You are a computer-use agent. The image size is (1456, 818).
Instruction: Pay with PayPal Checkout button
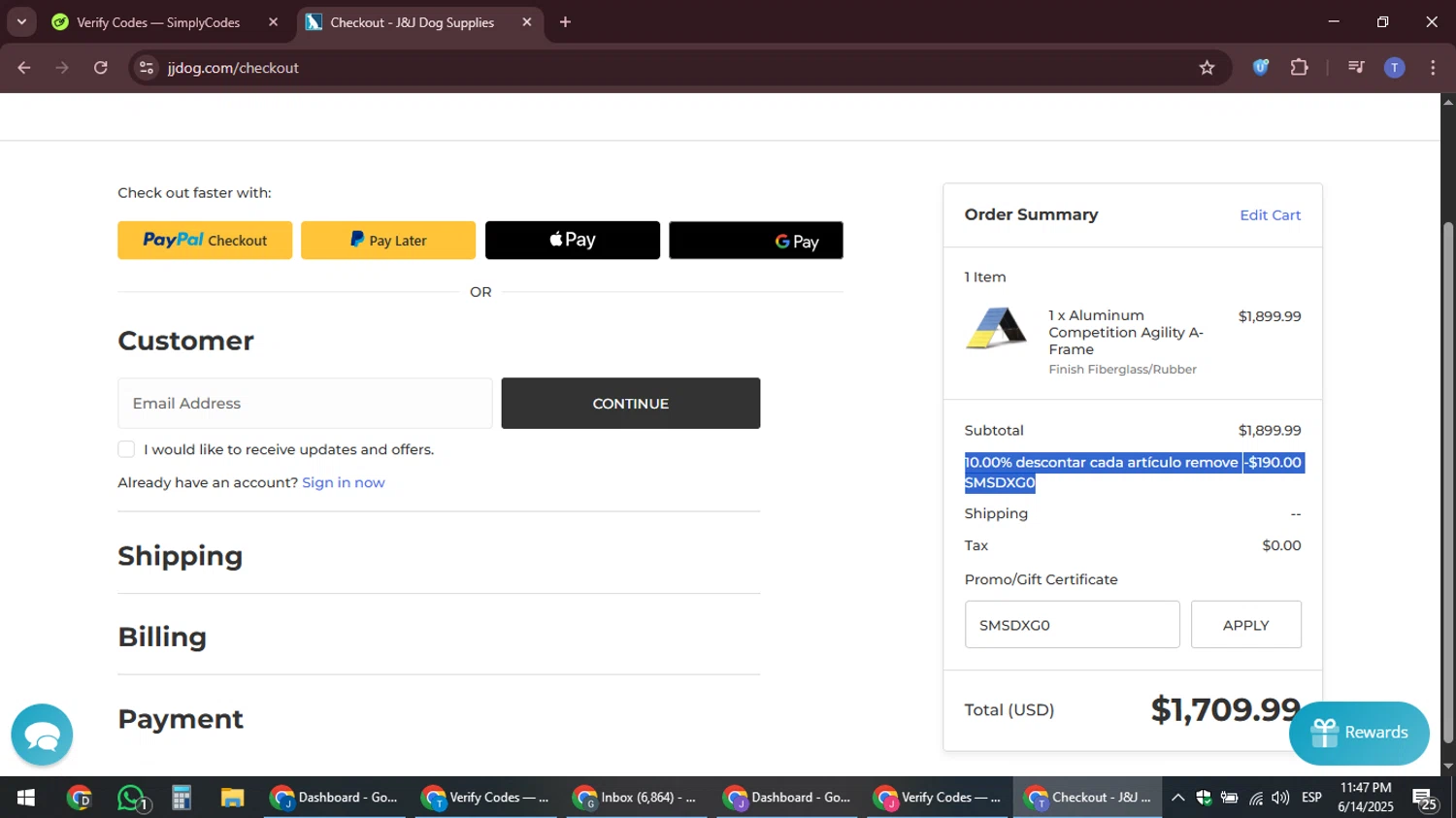point(205,240)
